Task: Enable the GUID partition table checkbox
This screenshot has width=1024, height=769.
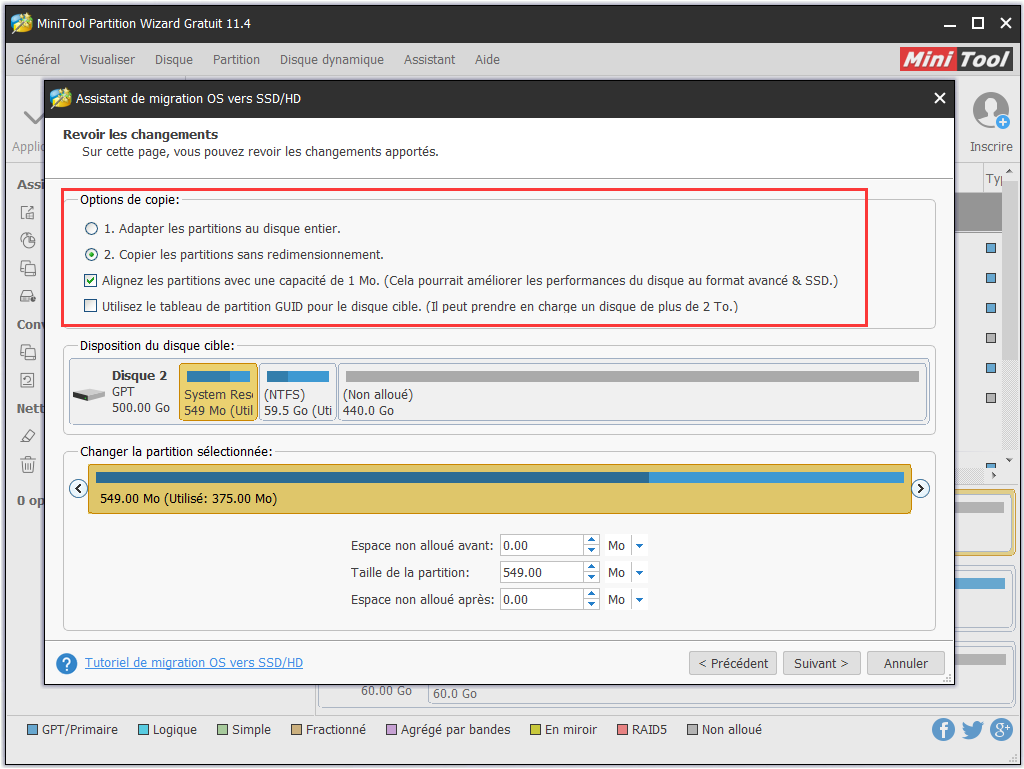Action: tap(91, 306)
